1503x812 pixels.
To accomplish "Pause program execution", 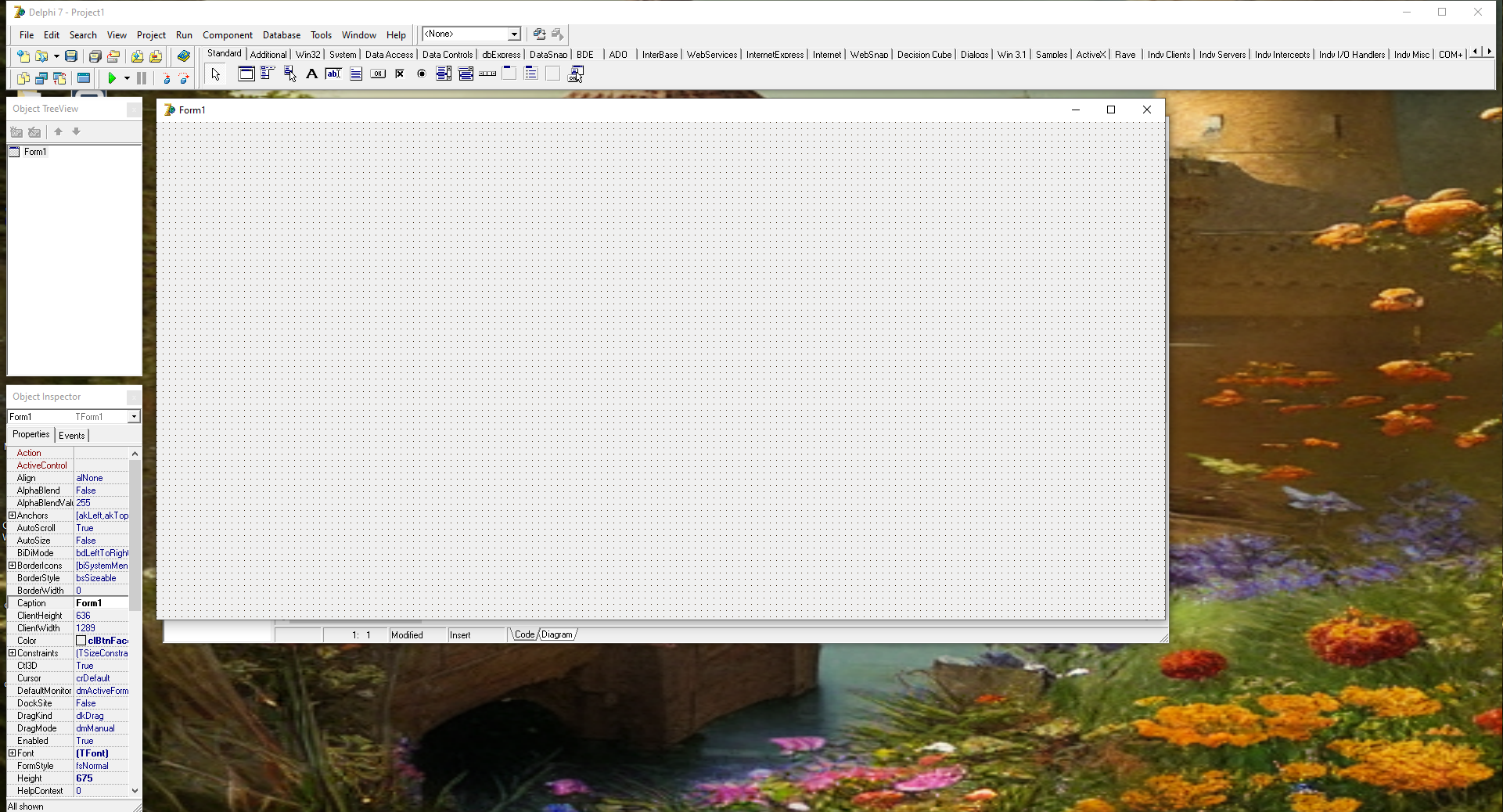I will pyautogui.click(x=142, y=77).
